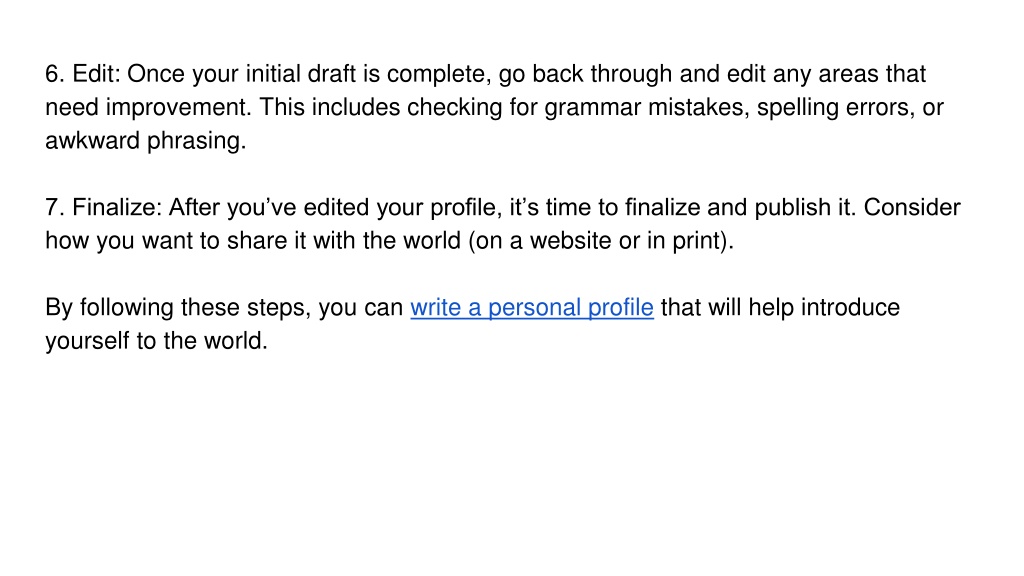Viewport: 1024px width, 576px height.
Task: Click "help introduce" after the link
Action: click(824, 308)
